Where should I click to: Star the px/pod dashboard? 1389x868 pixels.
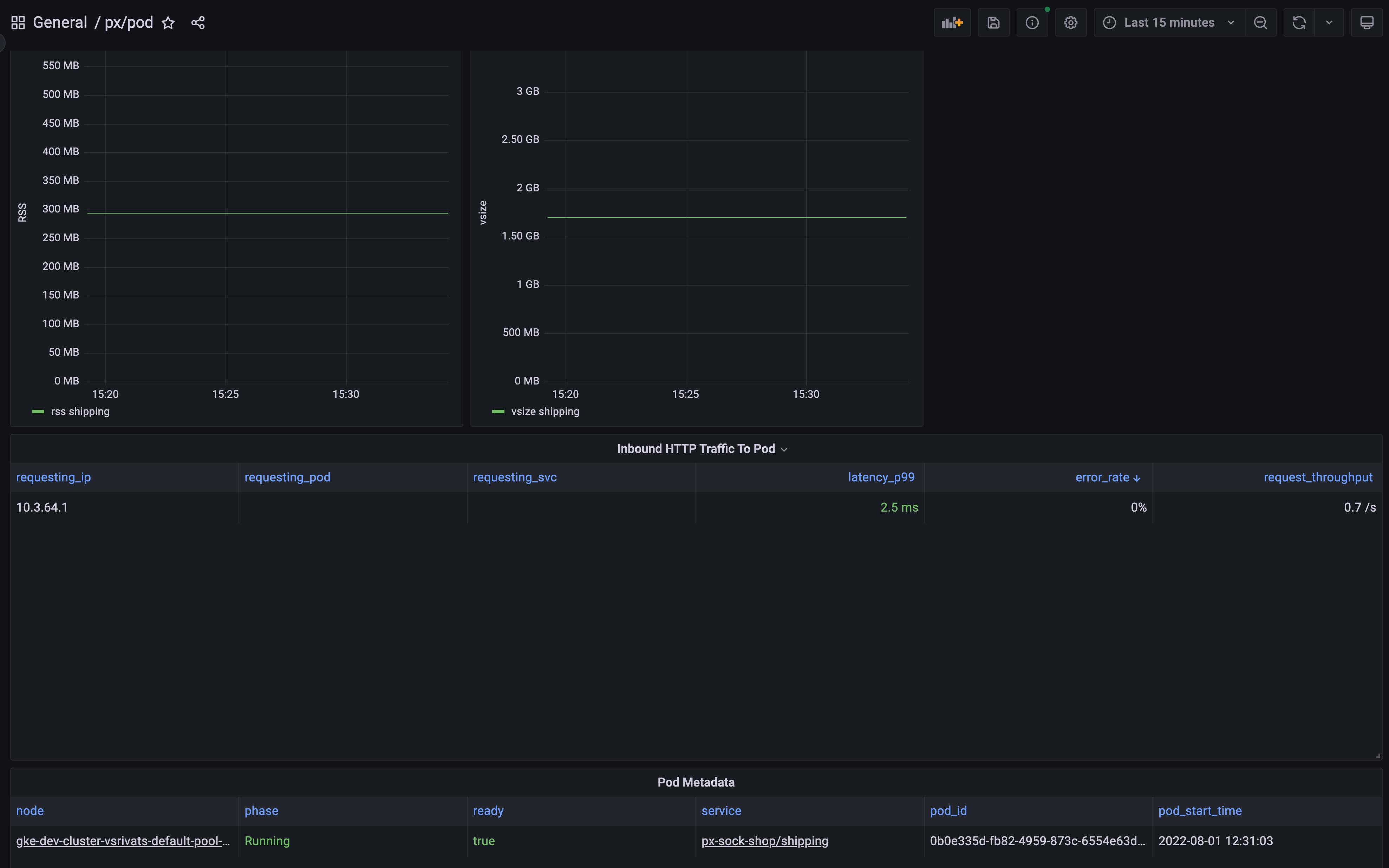(x=168, y=23)
